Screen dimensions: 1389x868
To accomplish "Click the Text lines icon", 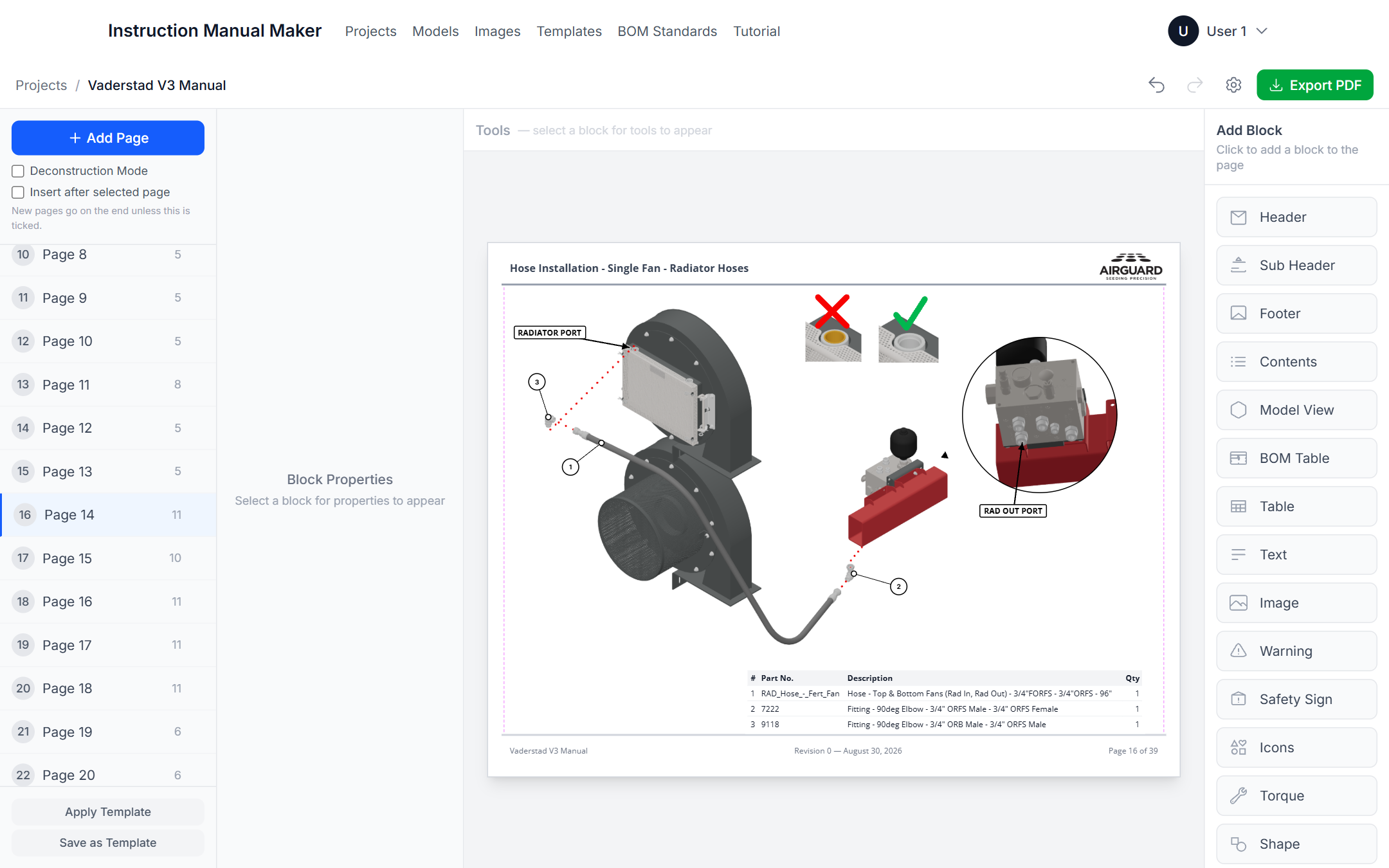I will click(1239, 555).
